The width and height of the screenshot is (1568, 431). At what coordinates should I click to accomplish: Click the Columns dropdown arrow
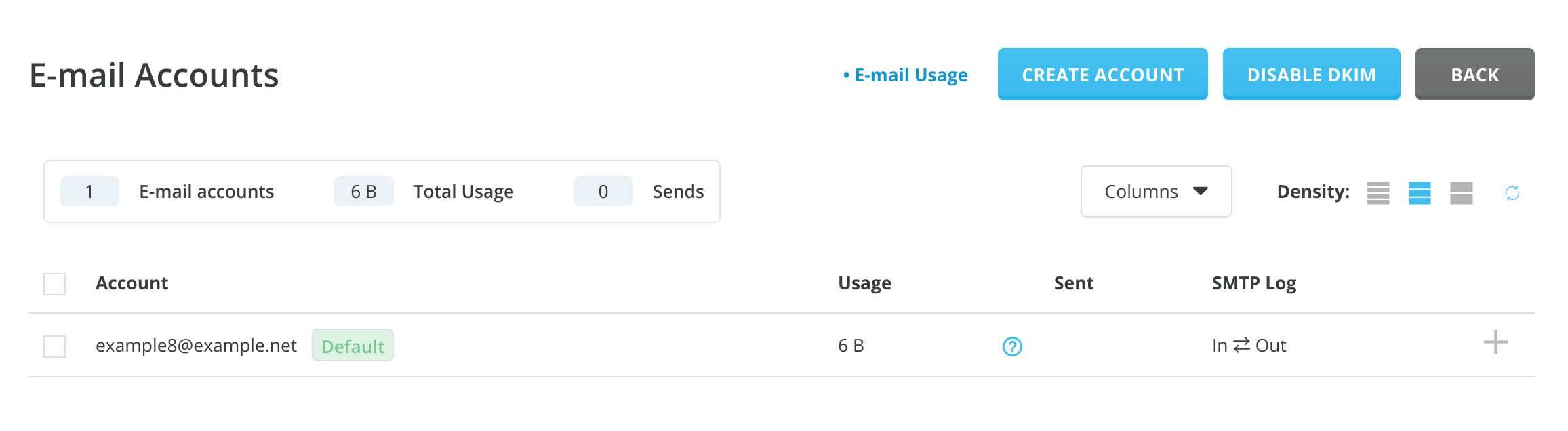(x=1200, y=192)
